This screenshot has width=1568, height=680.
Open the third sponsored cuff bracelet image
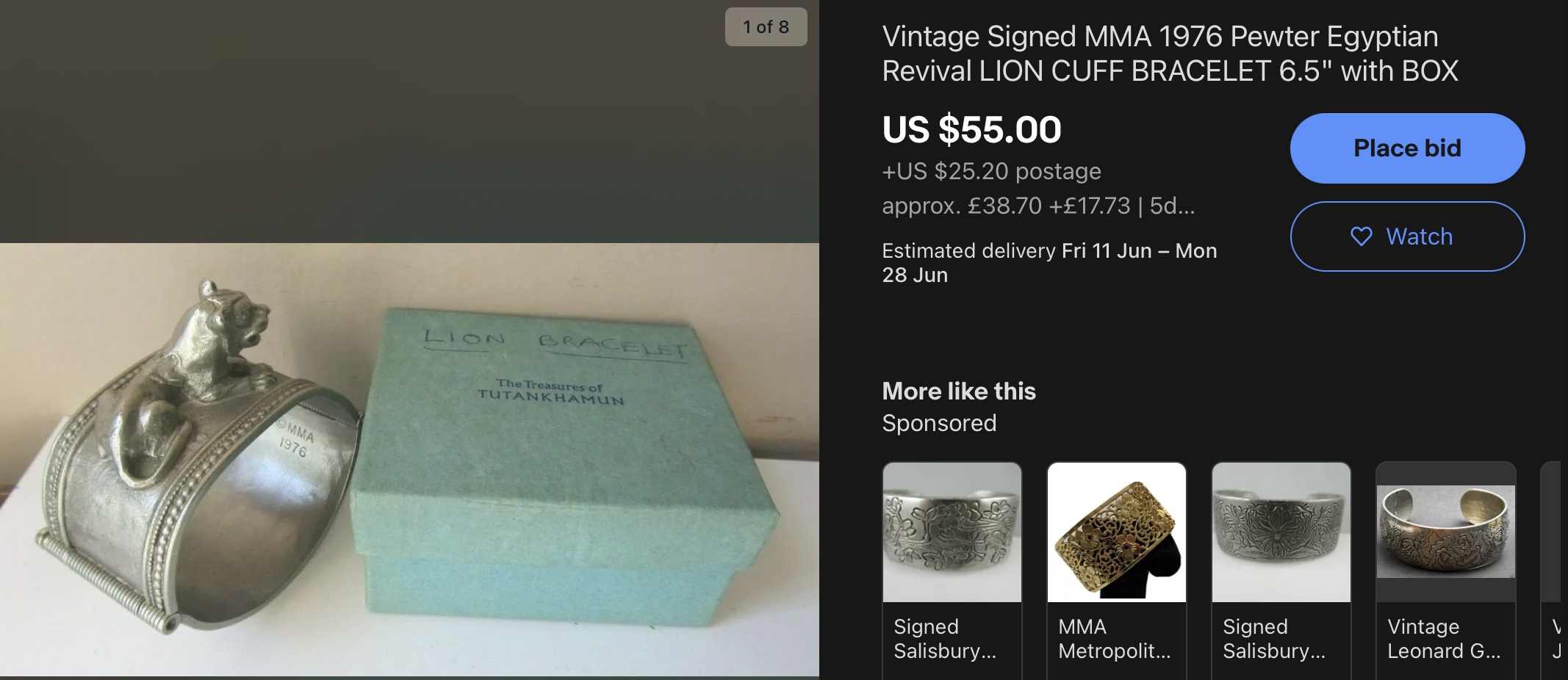point(1281,532)
